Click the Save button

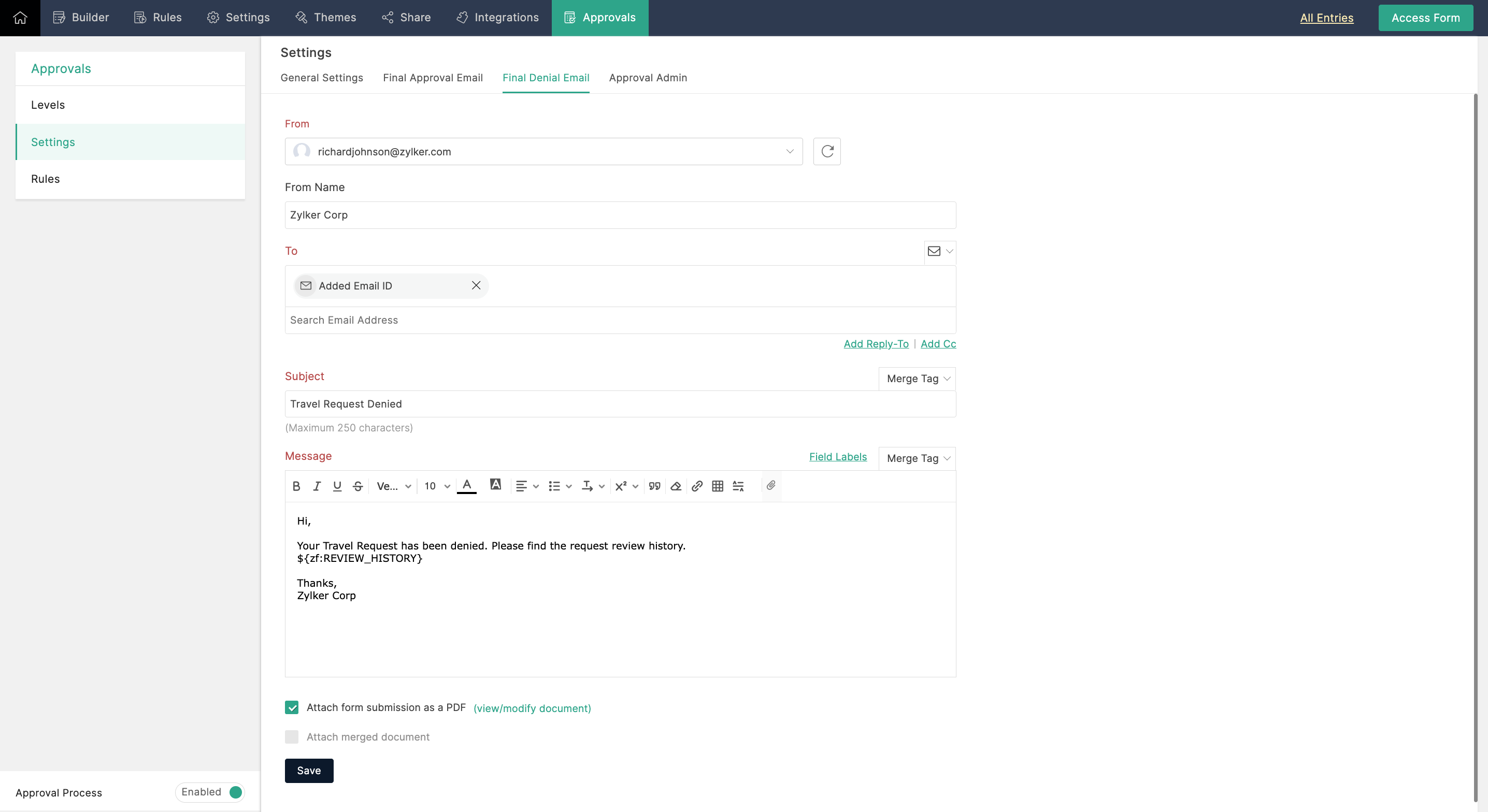tap(309, 770)
